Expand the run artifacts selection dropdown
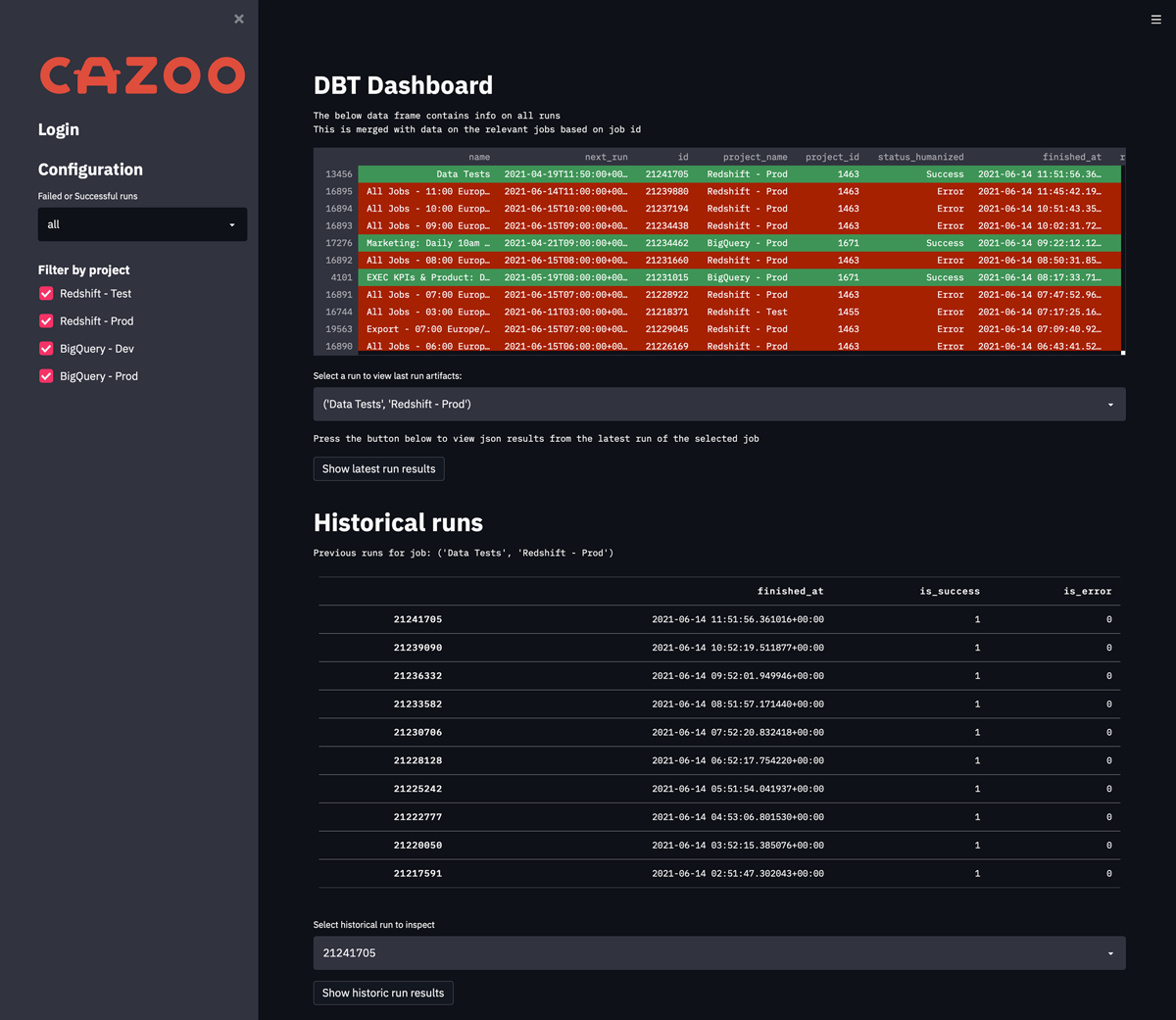Viewport: 1176px width, 1020px height. click(718, 404)
